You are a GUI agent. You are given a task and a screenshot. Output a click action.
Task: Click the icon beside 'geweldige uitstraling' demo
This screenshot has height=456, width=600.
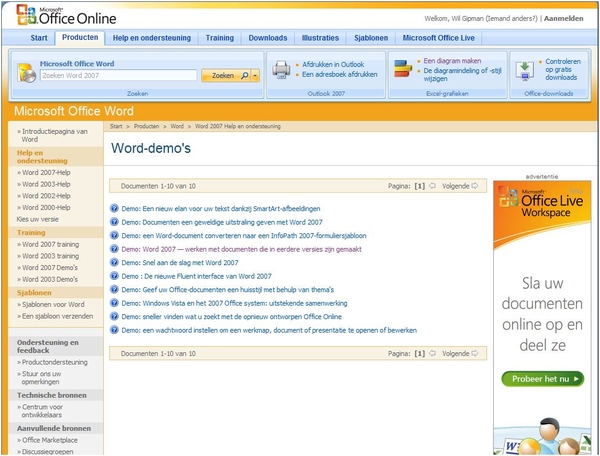click(x=114, y=221)
